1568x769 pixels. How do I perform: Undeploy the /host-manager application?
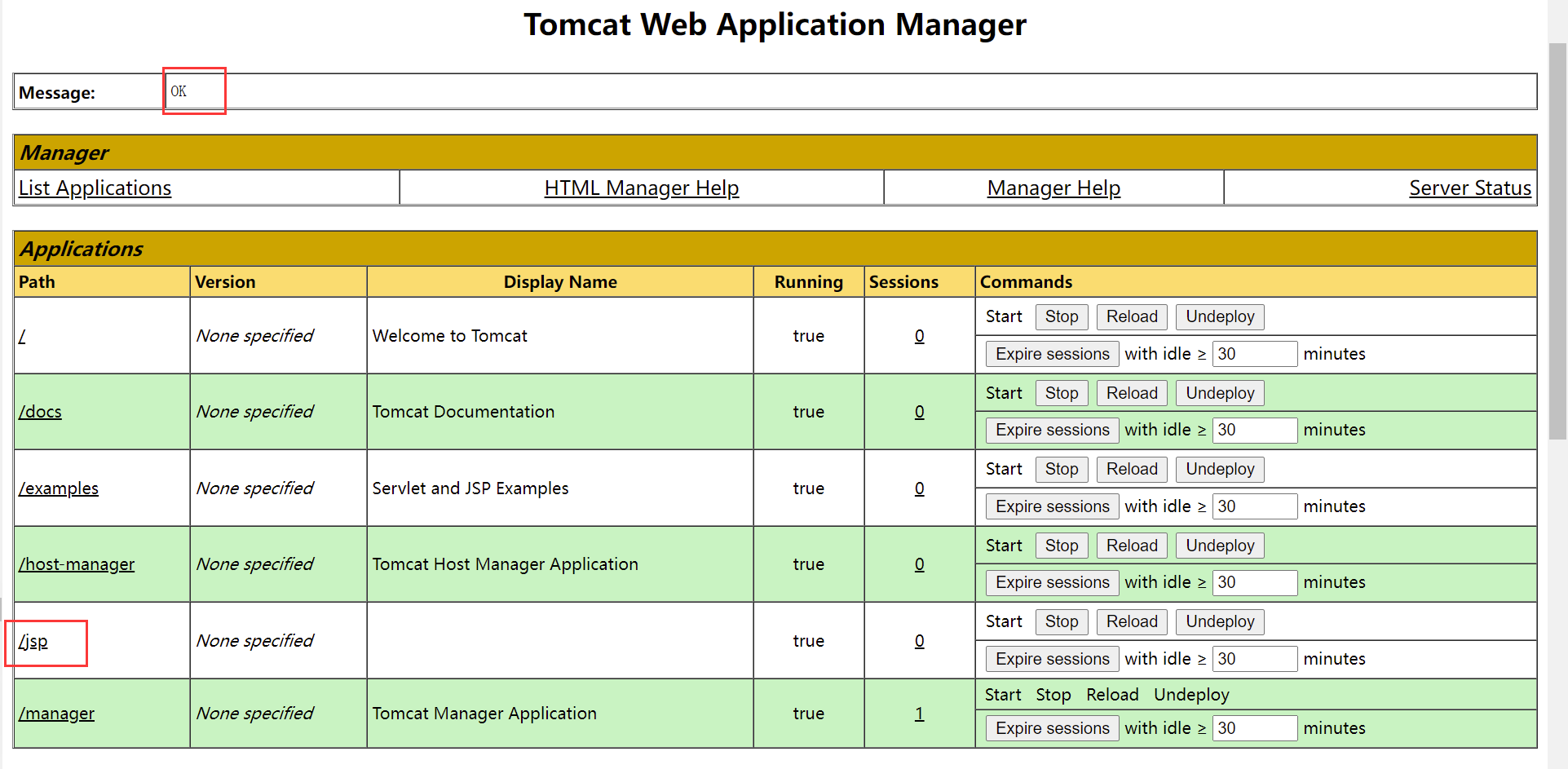pyautogui.click(x=1219, y=546)
